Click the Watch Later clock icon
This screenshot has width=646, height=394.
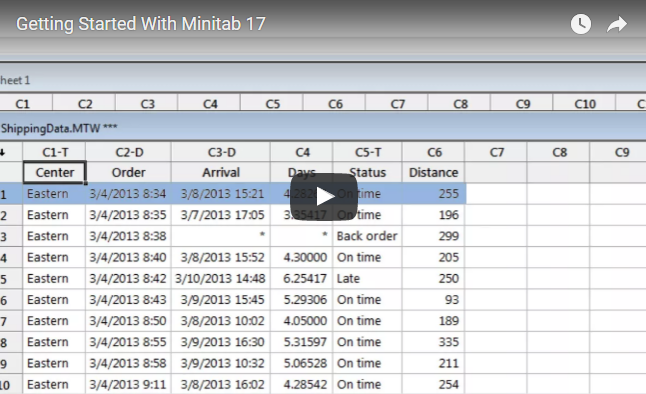point(581,24)
